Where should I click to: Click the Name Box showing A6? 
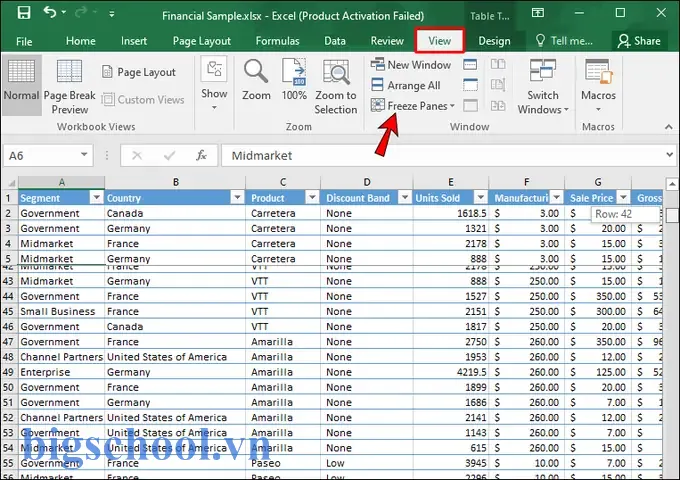coord(41,156)
